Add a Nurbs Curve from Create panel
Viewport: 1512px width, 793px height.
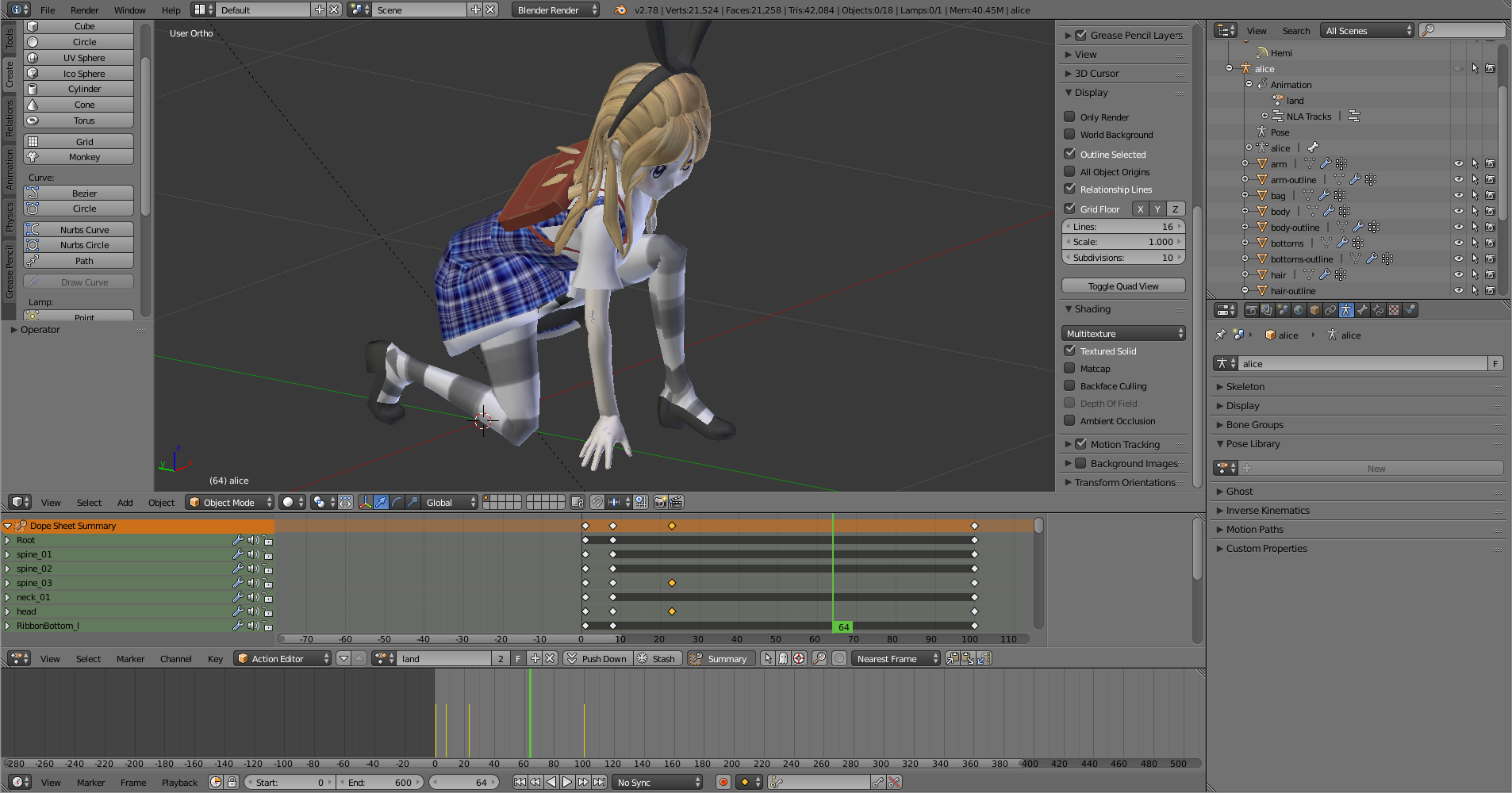pos(79,230)
